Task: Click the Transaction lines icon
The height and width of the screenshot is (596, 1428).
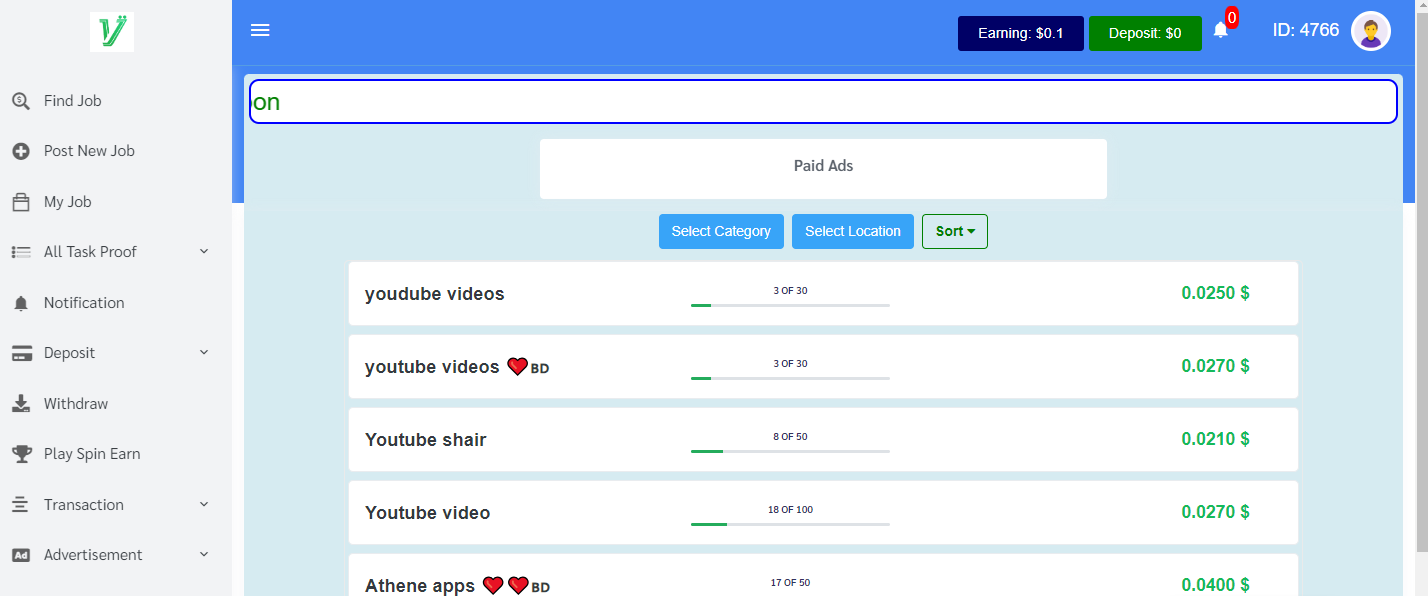Action: pyautogui.click(x=21, y=505)
